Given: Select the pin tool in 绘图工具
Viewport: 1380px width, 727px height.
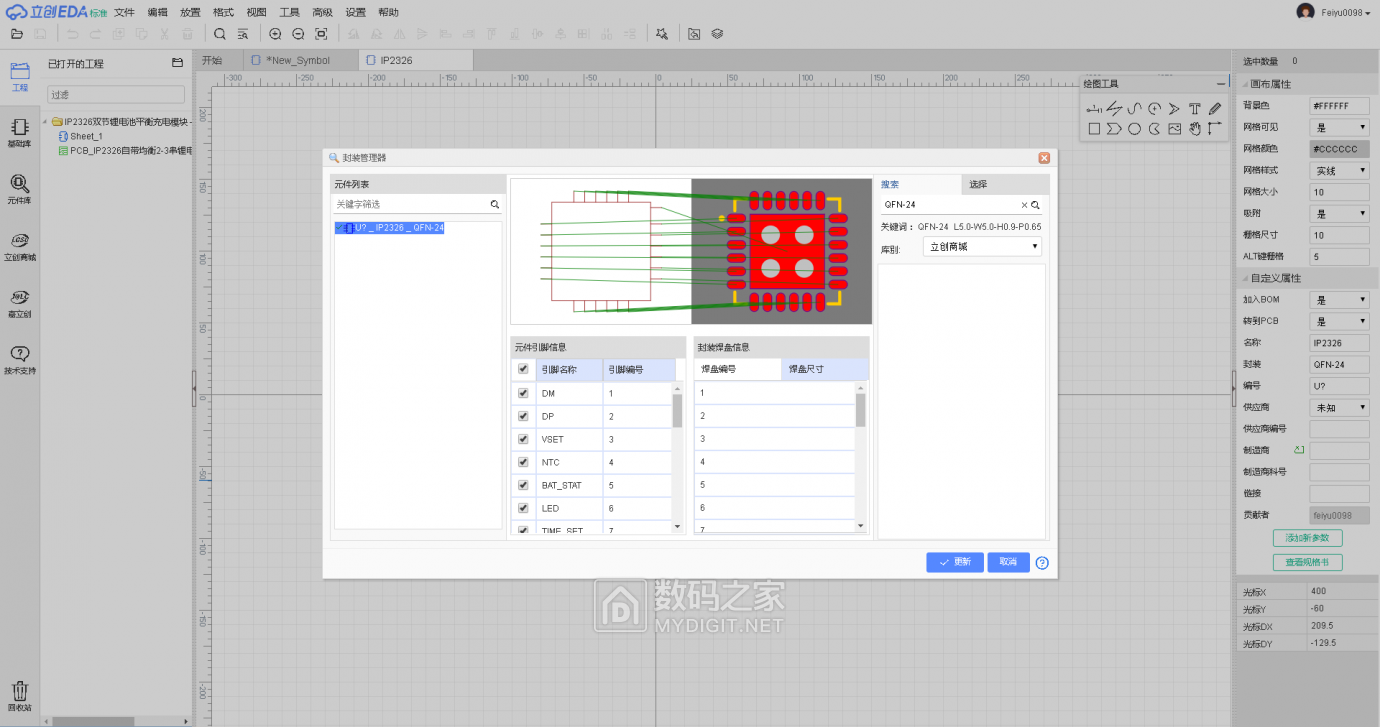Looking at the screenshot, I should pyautogui.click(x=1094, y=108).
